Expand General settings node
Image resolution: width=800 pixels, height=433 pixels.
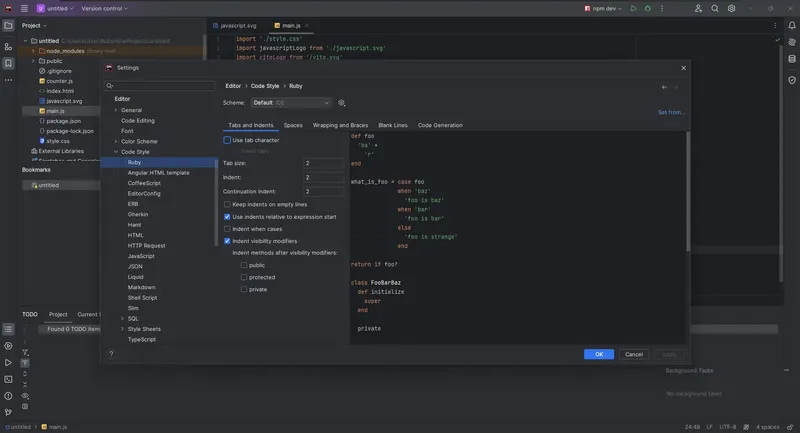(x=116, y=110)
